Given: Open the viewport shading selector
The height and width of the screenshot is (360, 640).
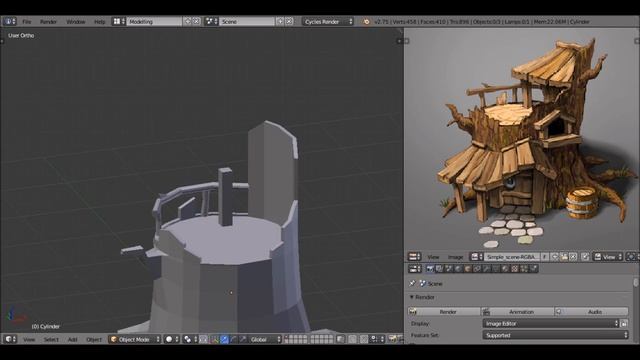Looking at the screenshot, I should pyautogui.click(x=171, y=339).
